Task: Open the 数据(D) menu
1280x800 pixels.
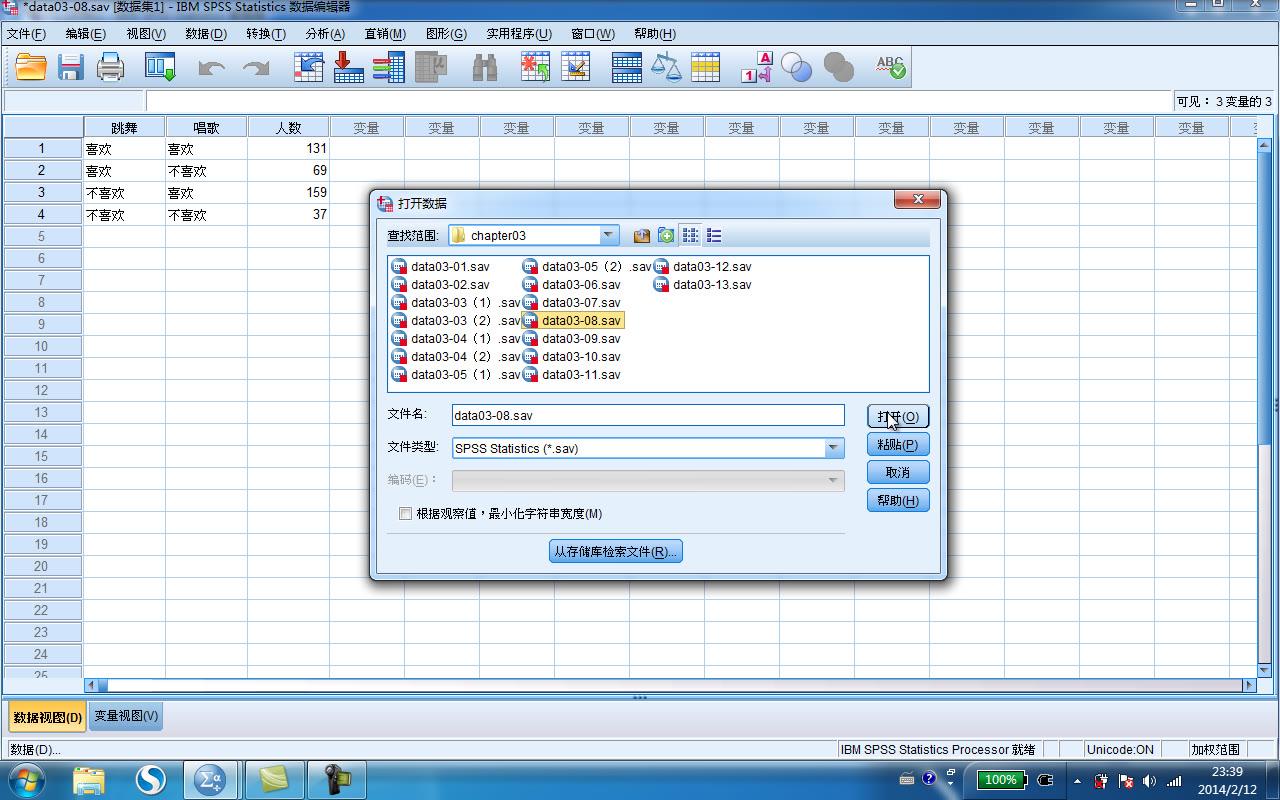Action: tap(206, 34)
